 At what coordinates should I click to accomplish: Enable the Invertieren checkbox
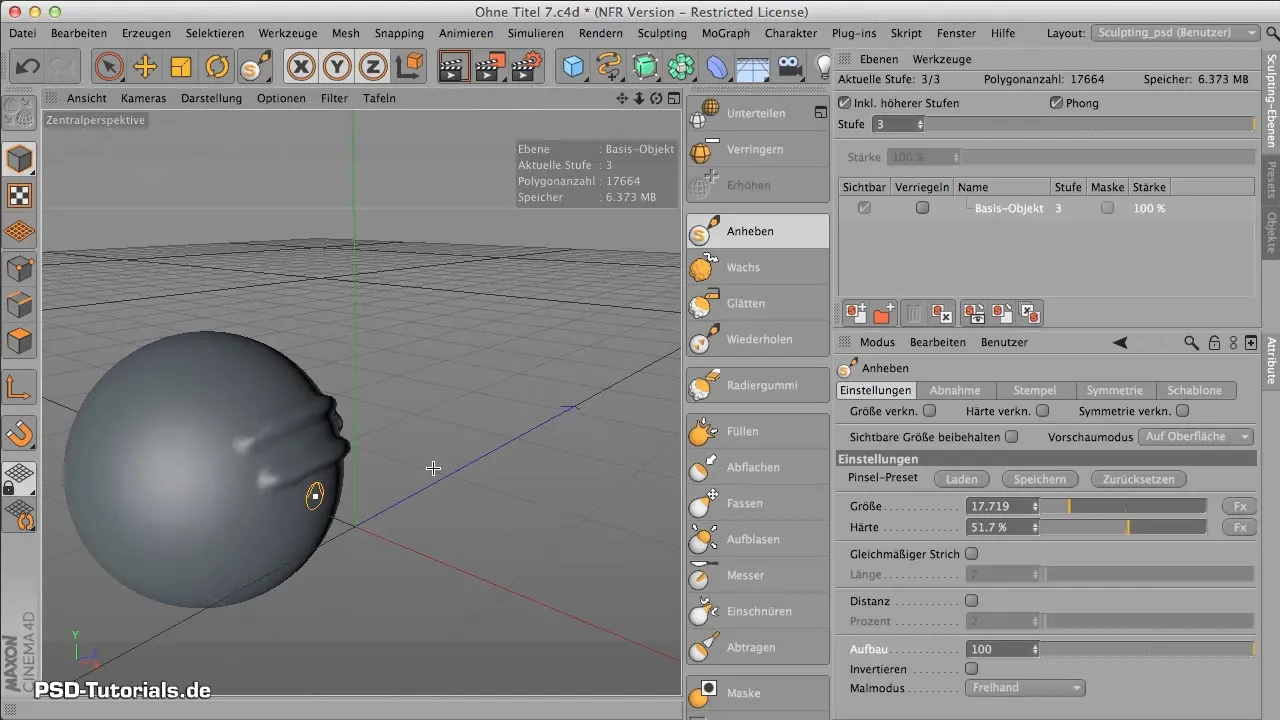pos(971,668)
